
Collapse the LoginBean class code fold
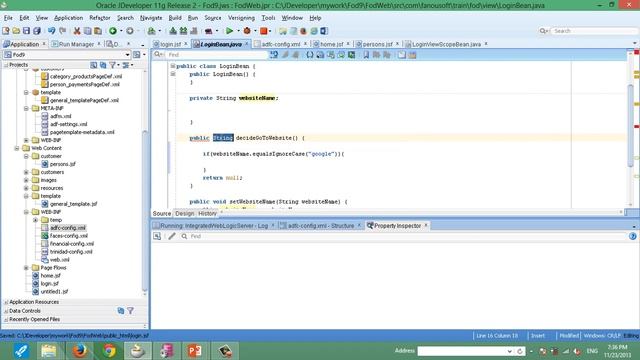[173, 66]
